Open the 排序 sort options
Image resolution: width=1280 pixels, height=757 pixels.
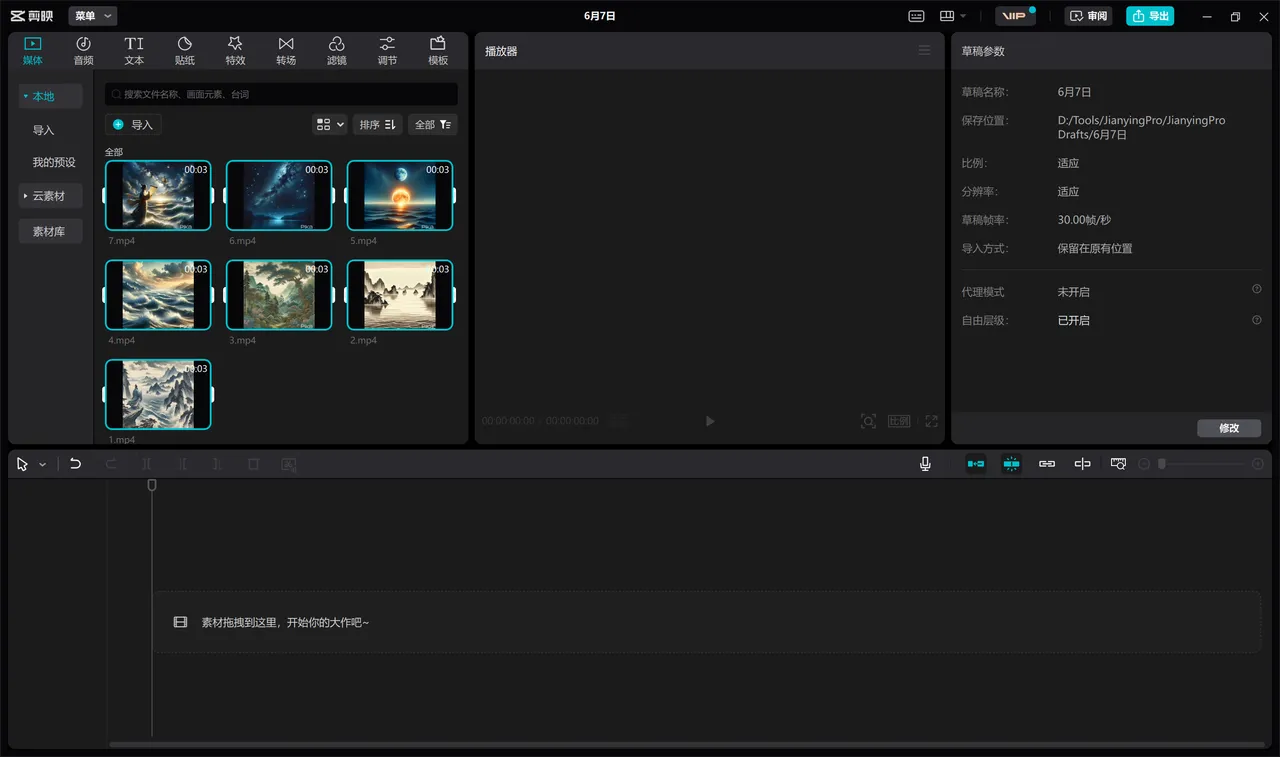tap(378, 124)
